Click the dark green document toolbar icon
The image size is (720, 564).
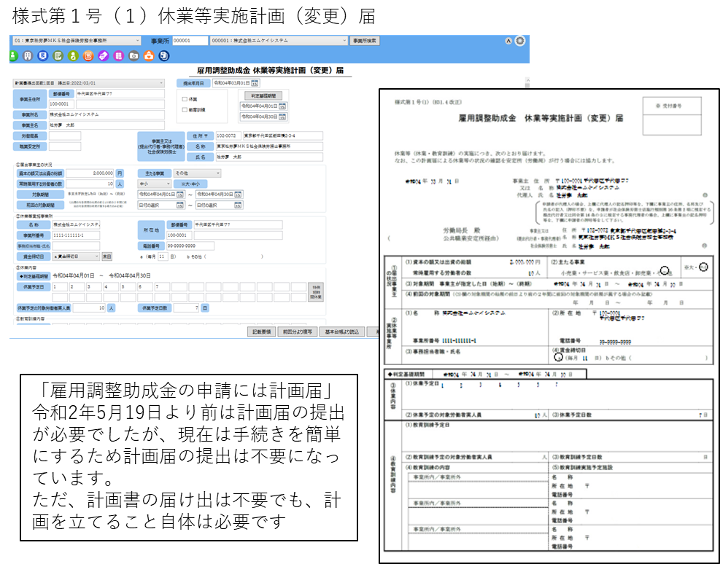click(58, 56)
